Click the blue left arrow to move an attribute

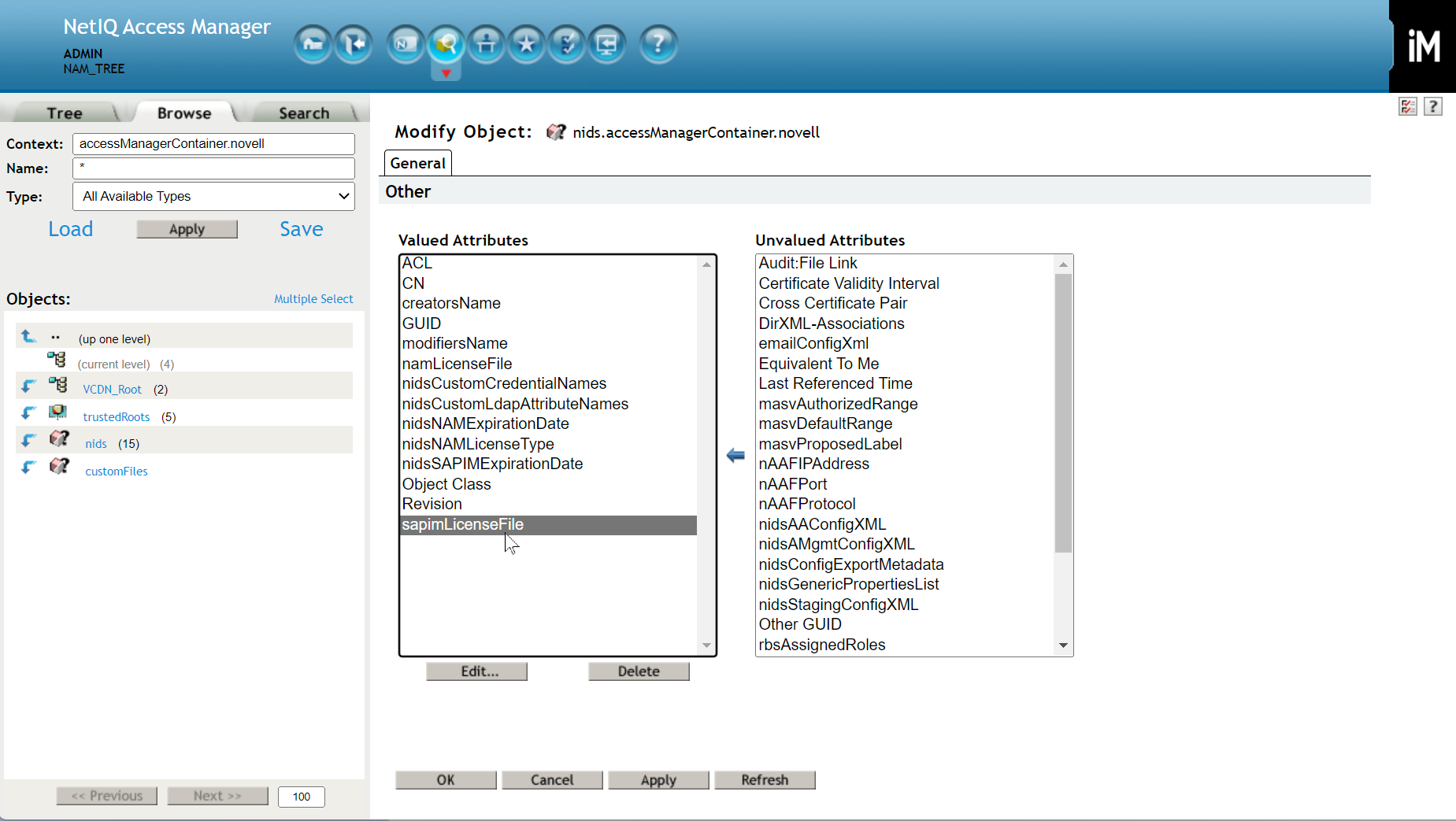coord(735,455)
